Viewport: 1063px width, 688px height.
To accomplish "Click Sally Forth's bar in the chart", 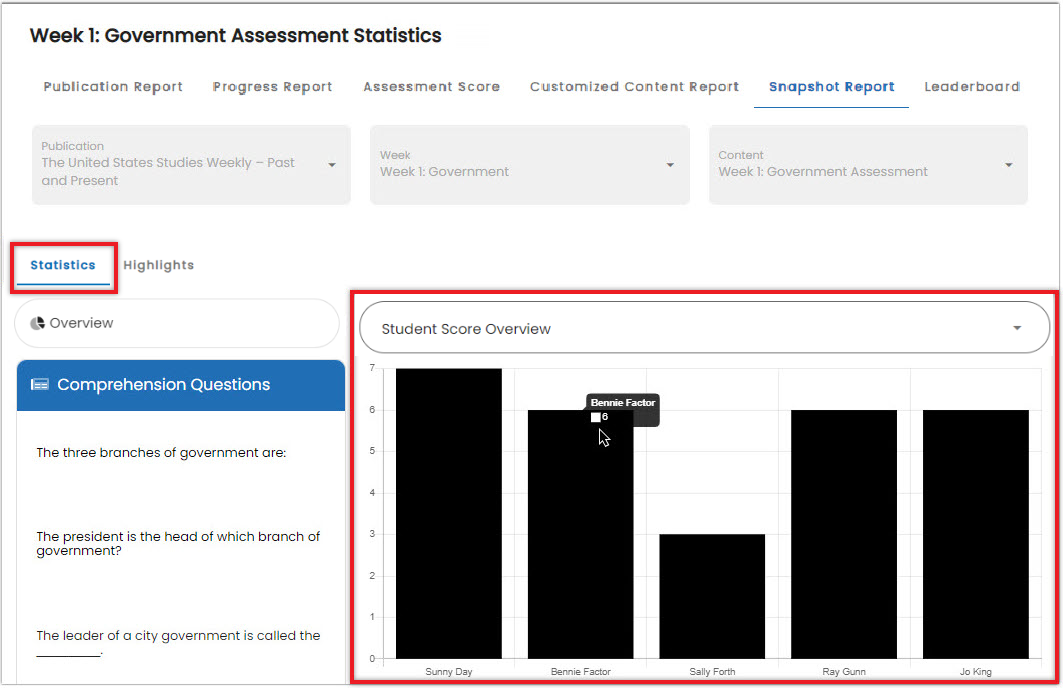I will pyautogui.click(x=711, y=595).
